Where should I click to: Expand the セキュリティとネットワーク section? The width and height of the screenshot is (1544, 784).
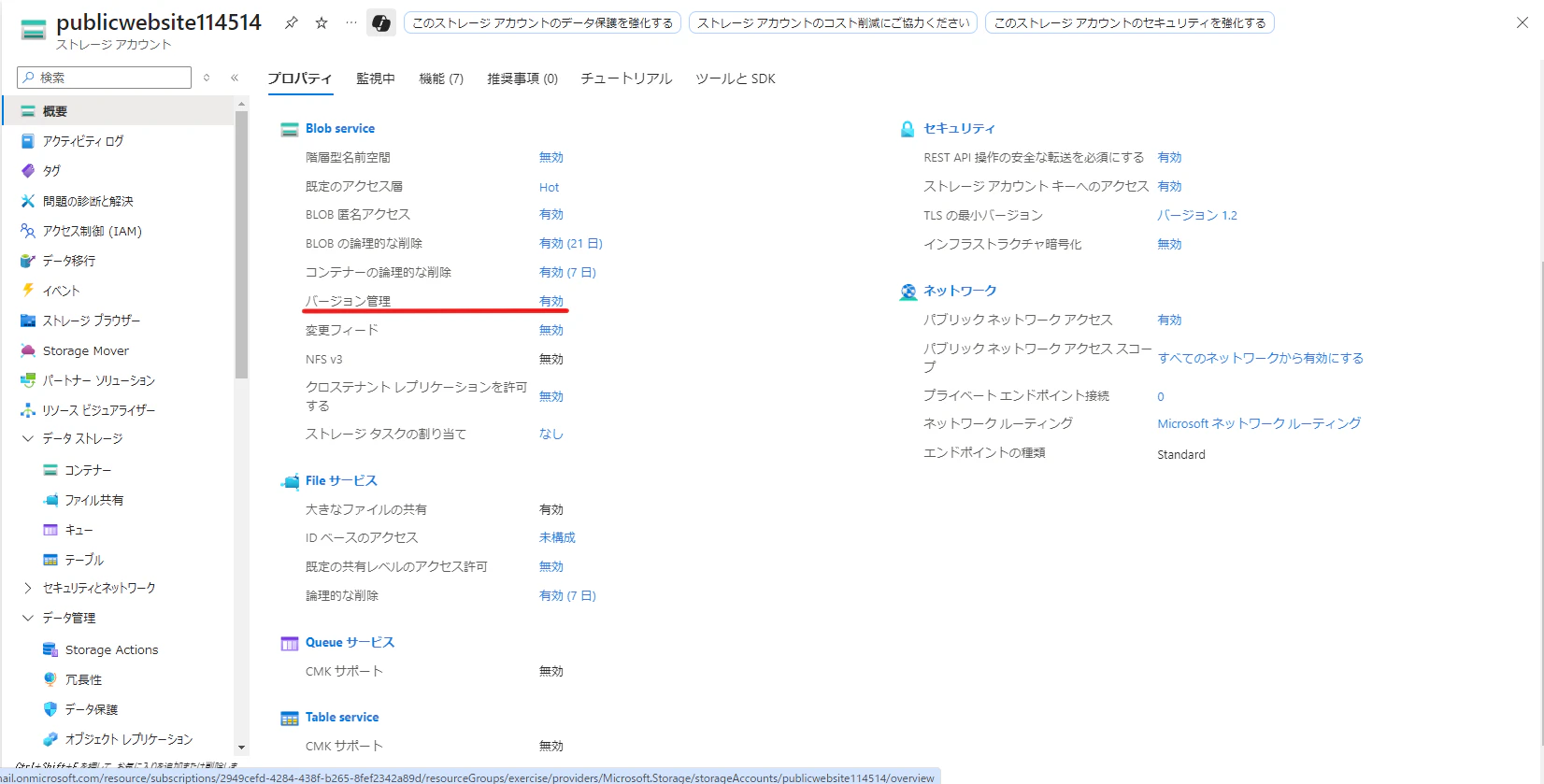tap(28, 588)
